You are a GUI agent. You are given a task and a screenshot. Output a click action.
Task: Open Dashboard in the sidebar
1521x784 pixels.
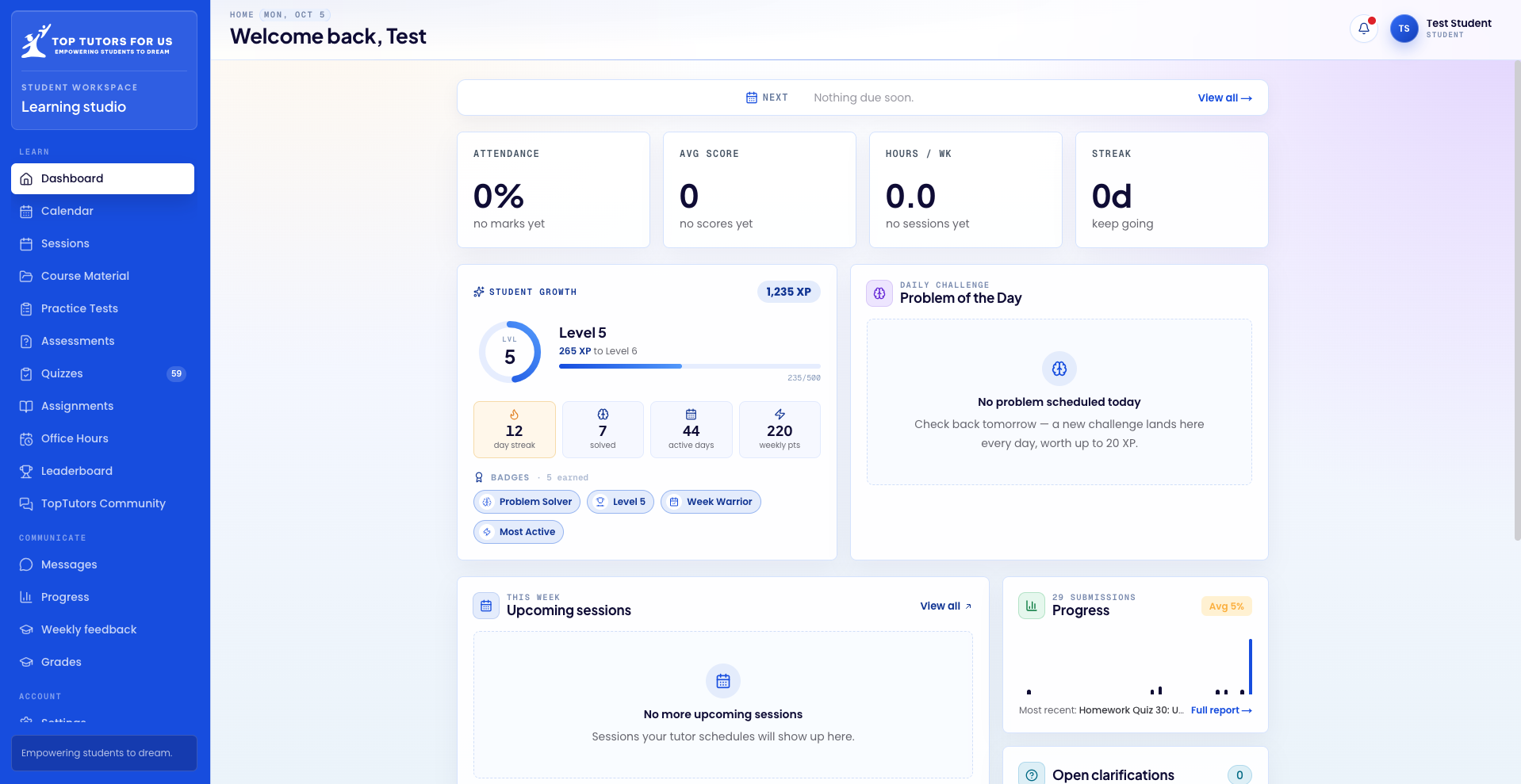click(x=102, y=178)
